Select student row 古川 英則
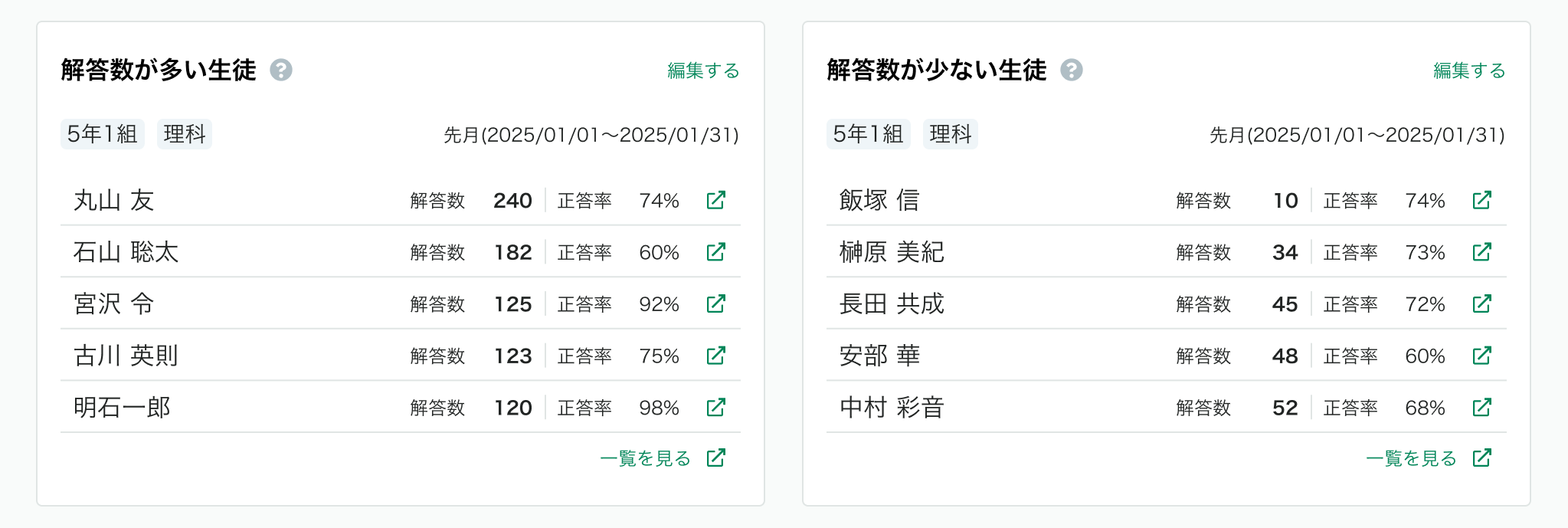The width and height of the screenshot is (1568, 528). pos(401,356)
